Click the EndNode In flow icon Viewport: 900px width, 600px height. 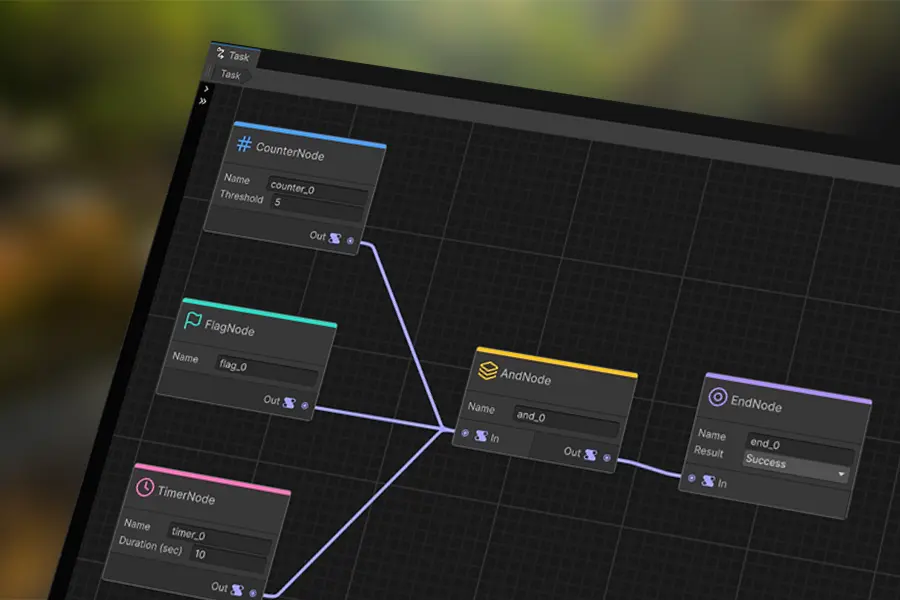(708, 481)
